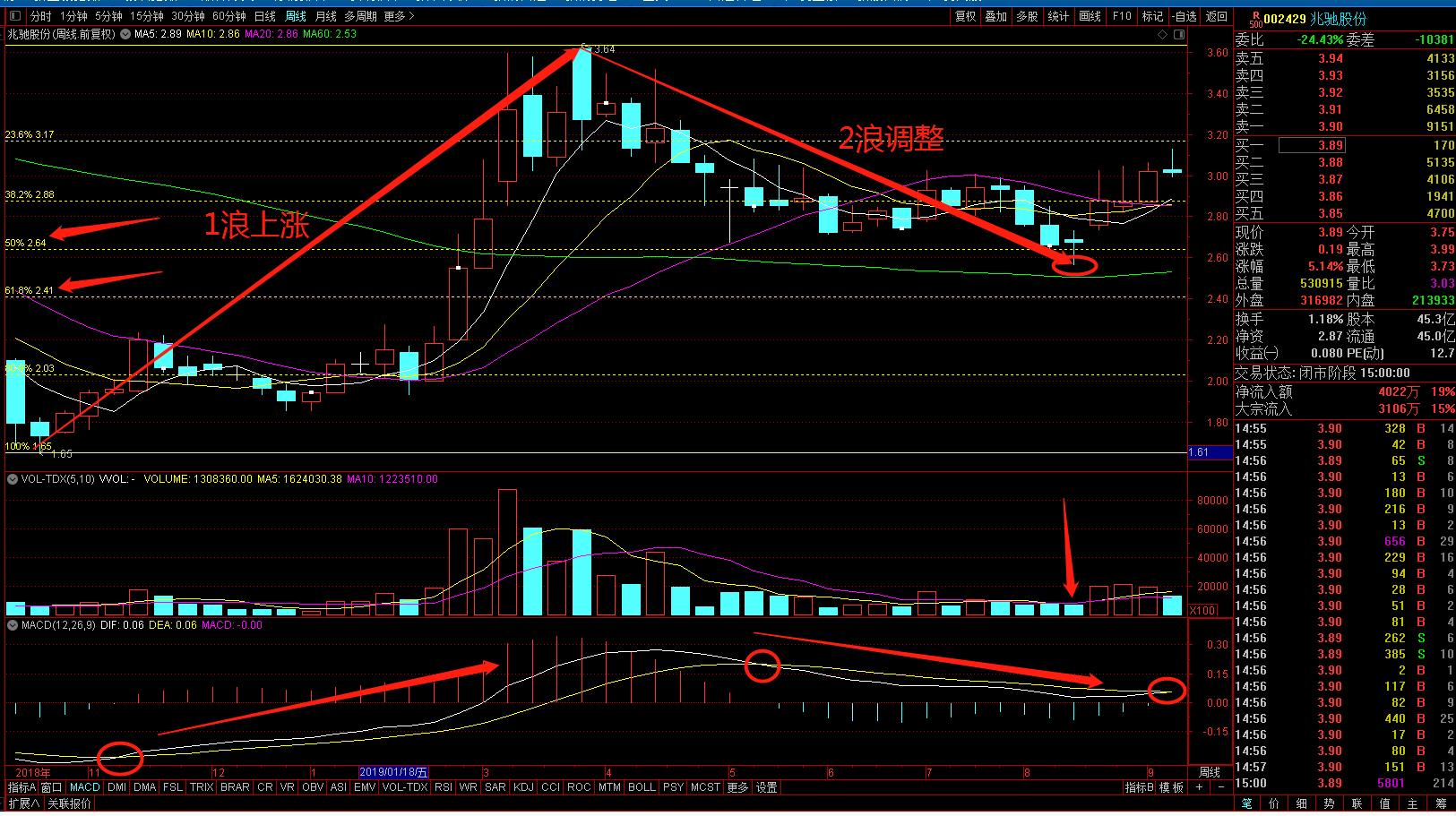Click the 窗口 button in indicator bar
The height and width of the screenshot is (816, 1456).
[52, 787]
